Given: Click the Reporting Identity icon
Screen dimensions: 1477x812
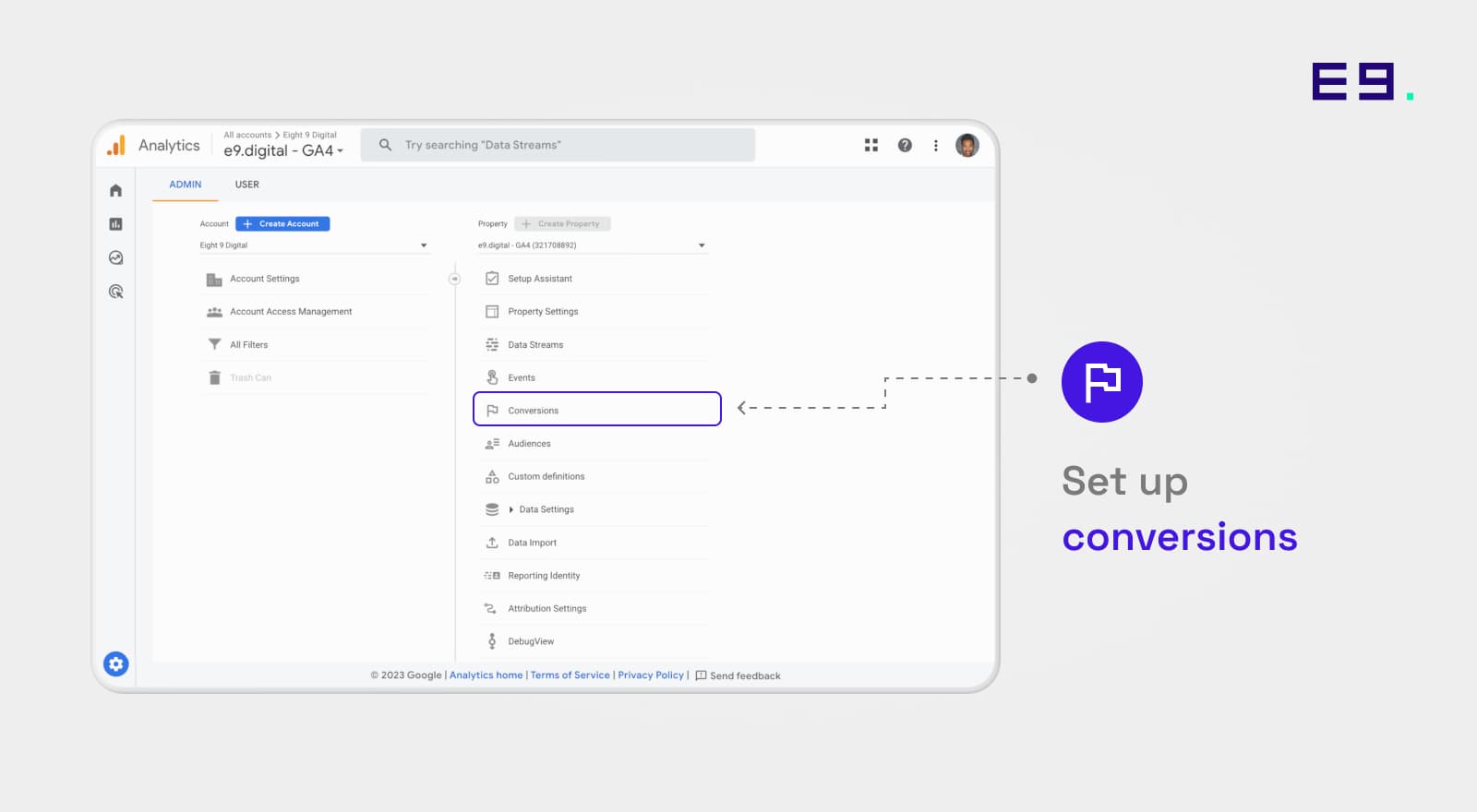Looking at the screenshot, I should click(492, 576).
